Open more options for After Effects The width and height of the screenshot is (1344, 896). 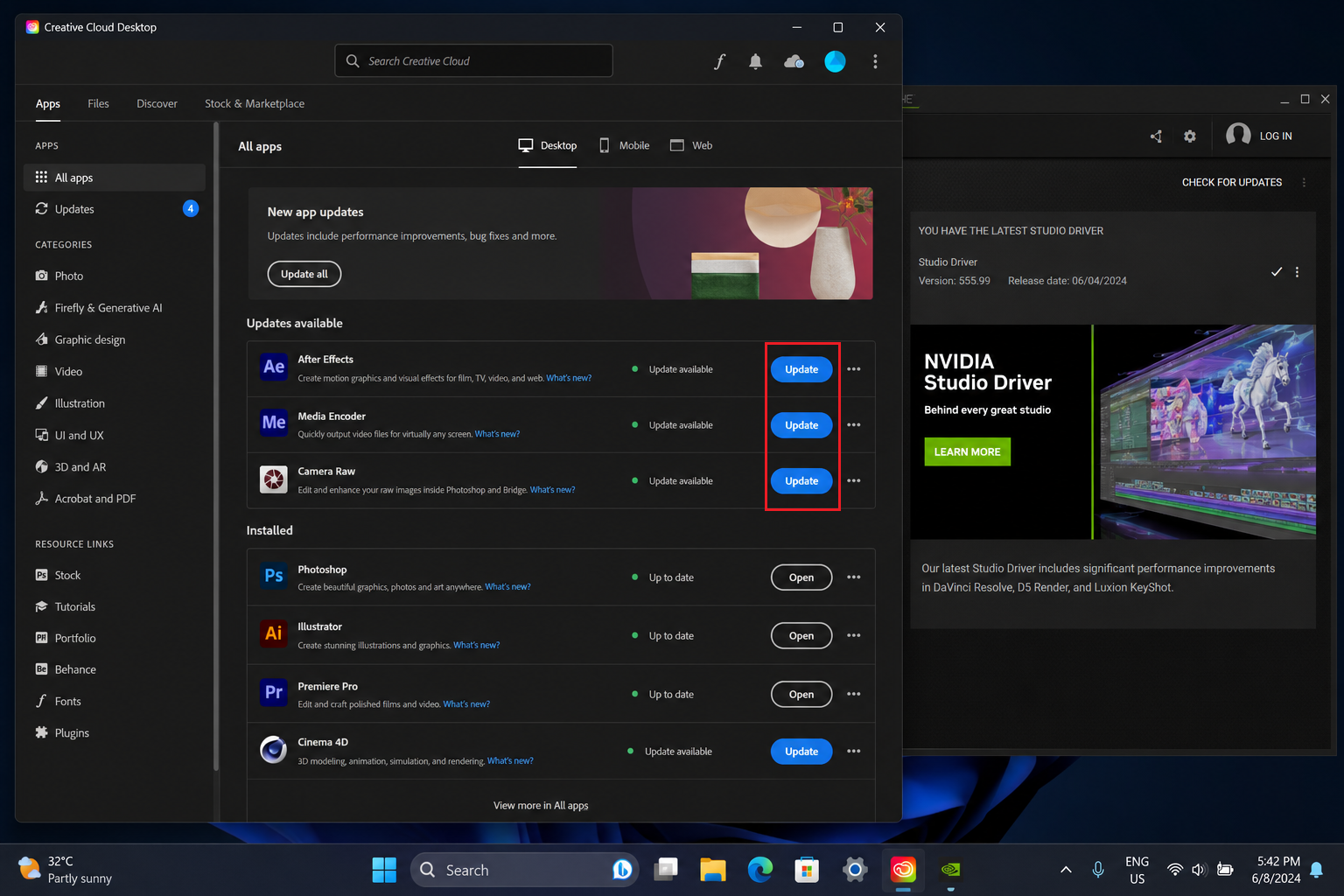[x=854, y=369]
